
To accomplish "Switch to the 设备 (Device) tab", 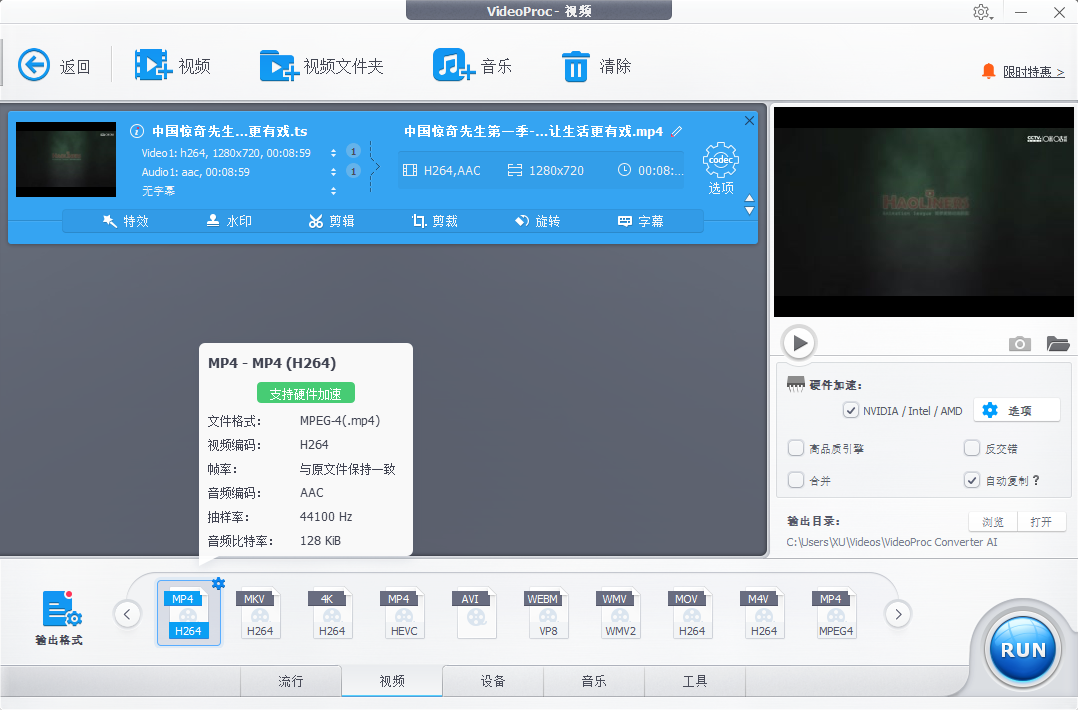I will 493,681.
